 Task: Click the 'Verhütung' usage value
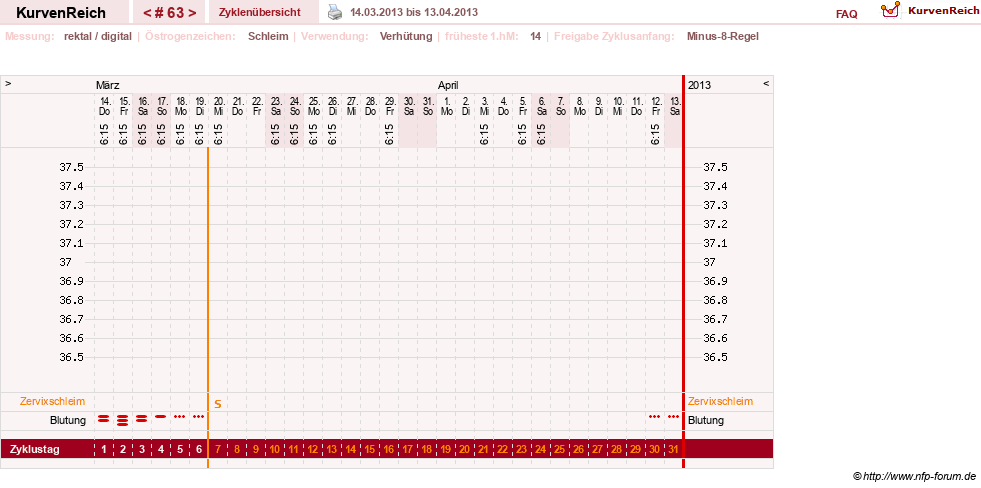[406, 36]
